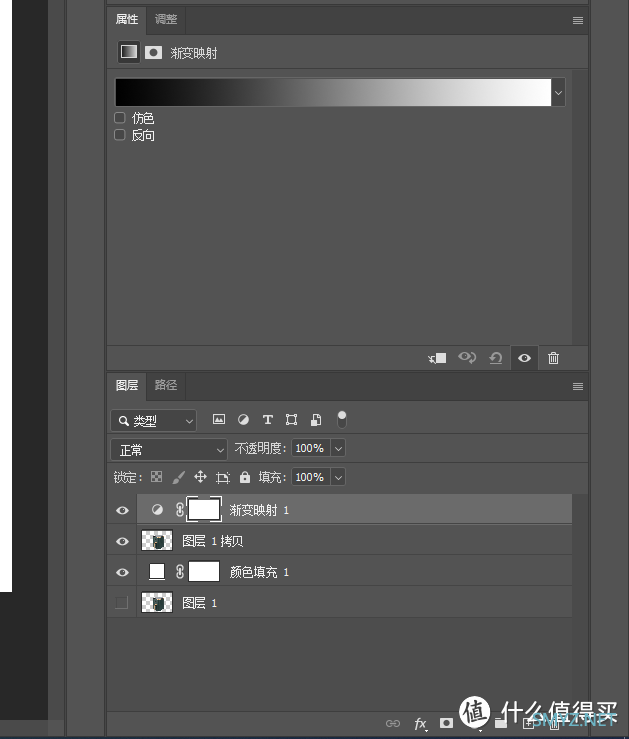
Task: Select the 渐变映射 1 layer mask thumbnail
Action: point(204,509)
